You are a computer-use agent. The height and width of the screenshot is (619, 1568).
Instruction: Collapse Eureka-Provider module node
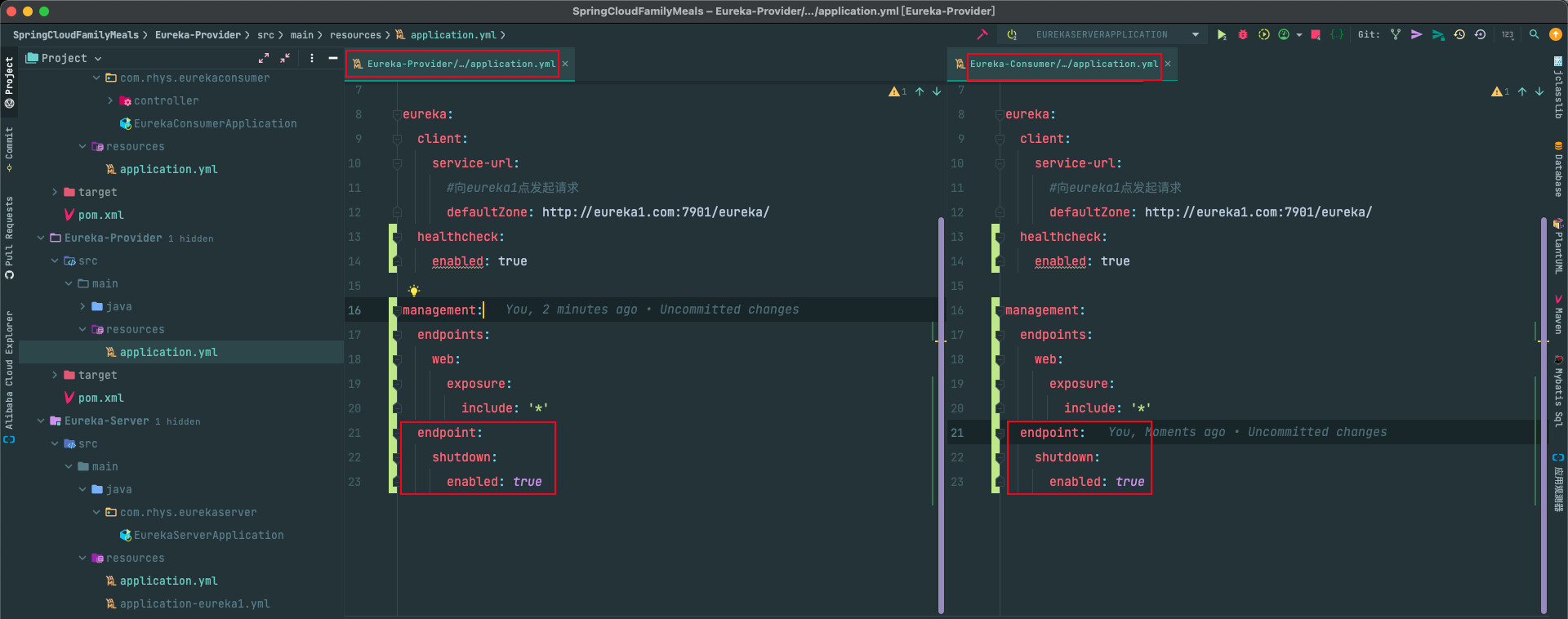click(x=41, y=238)
